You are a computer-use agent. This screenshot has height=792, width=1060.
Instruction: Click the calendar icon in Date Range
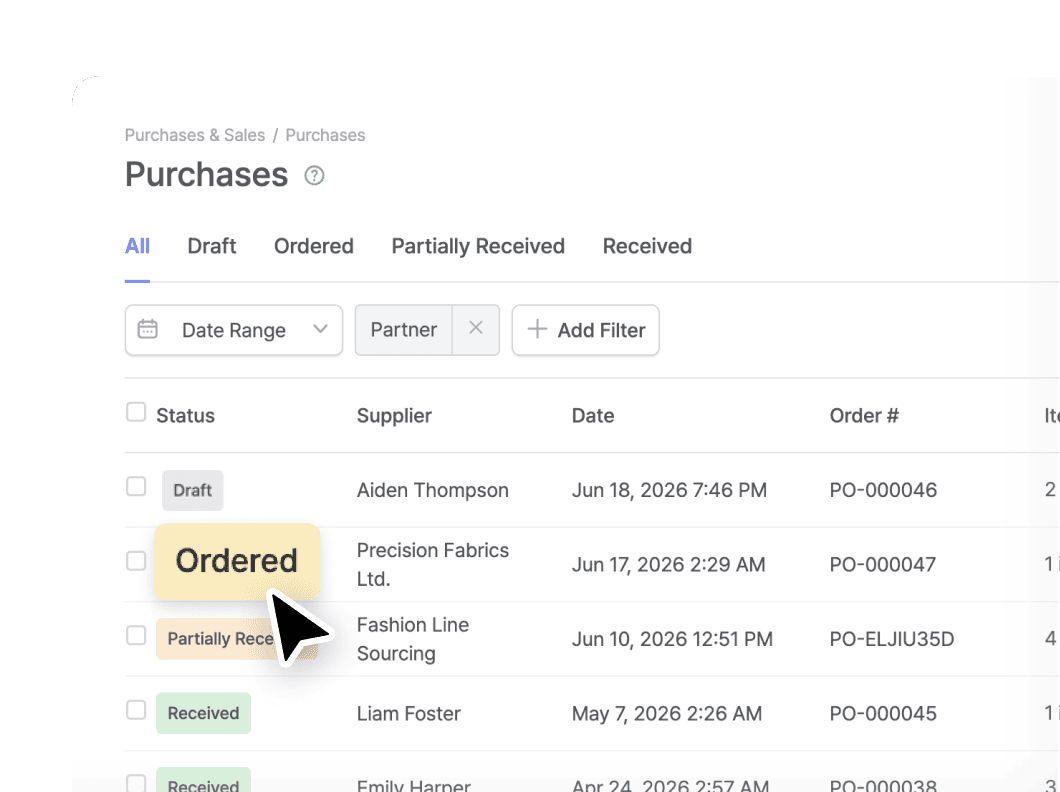pos(147,329)
